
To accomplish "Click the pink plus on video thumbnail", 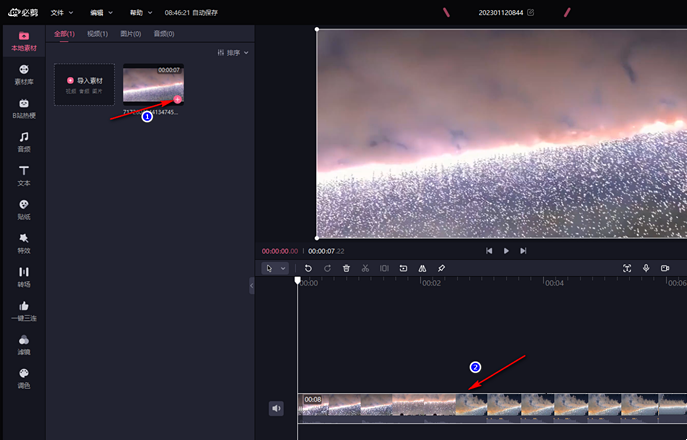I will tap(177, 99).
